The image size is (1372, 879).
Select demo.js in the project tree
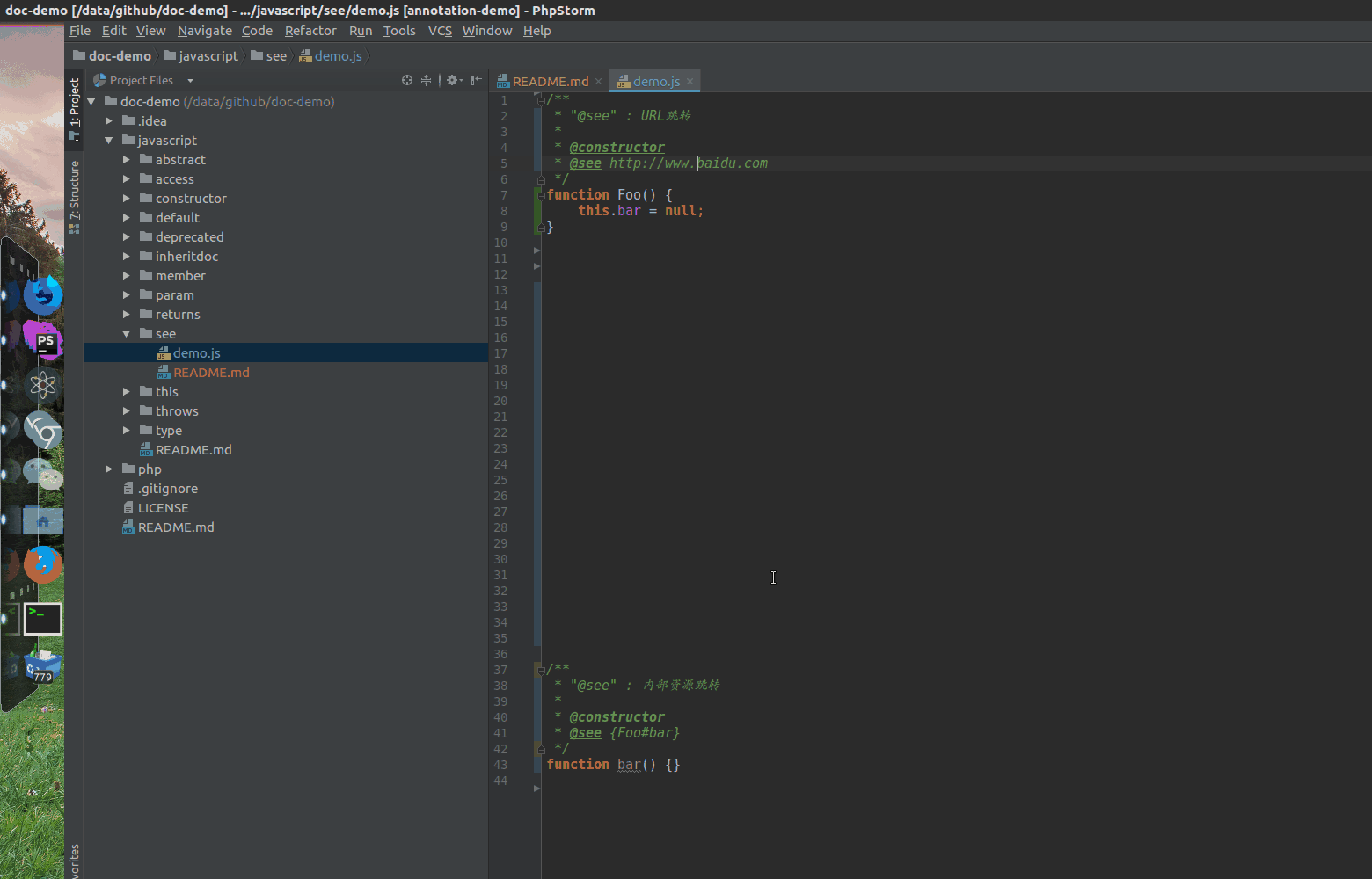tap(286, 353)
